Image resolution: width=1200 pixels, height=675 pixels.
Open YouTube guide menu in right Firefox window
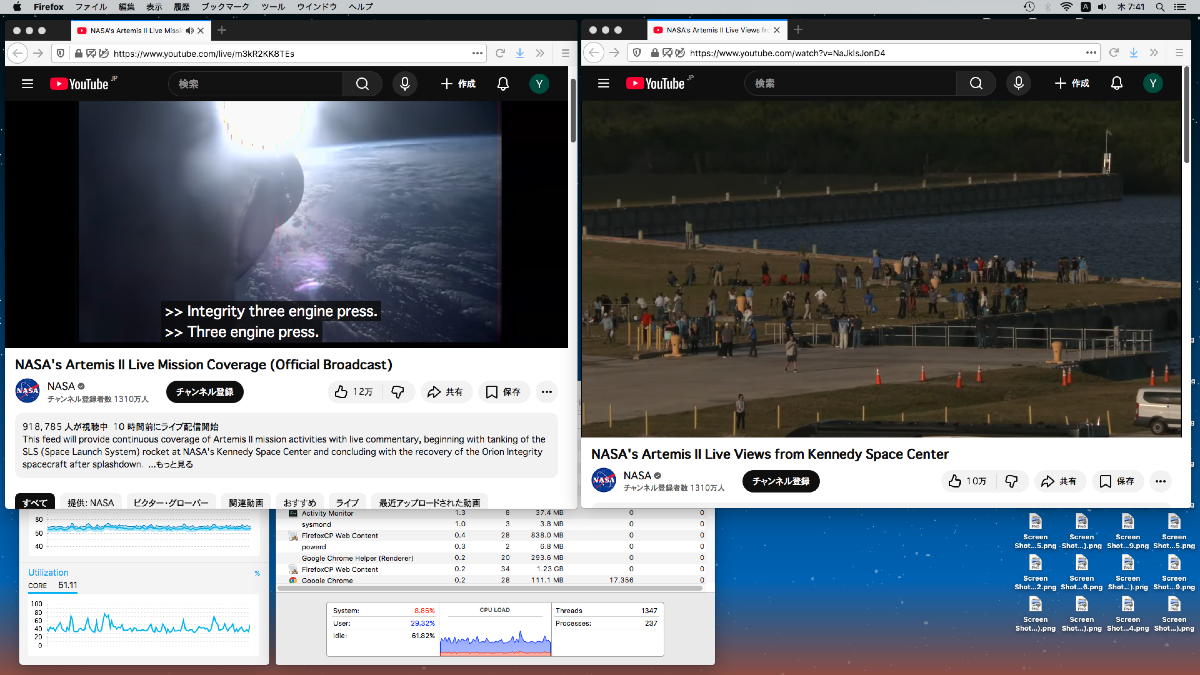(603, 84)
